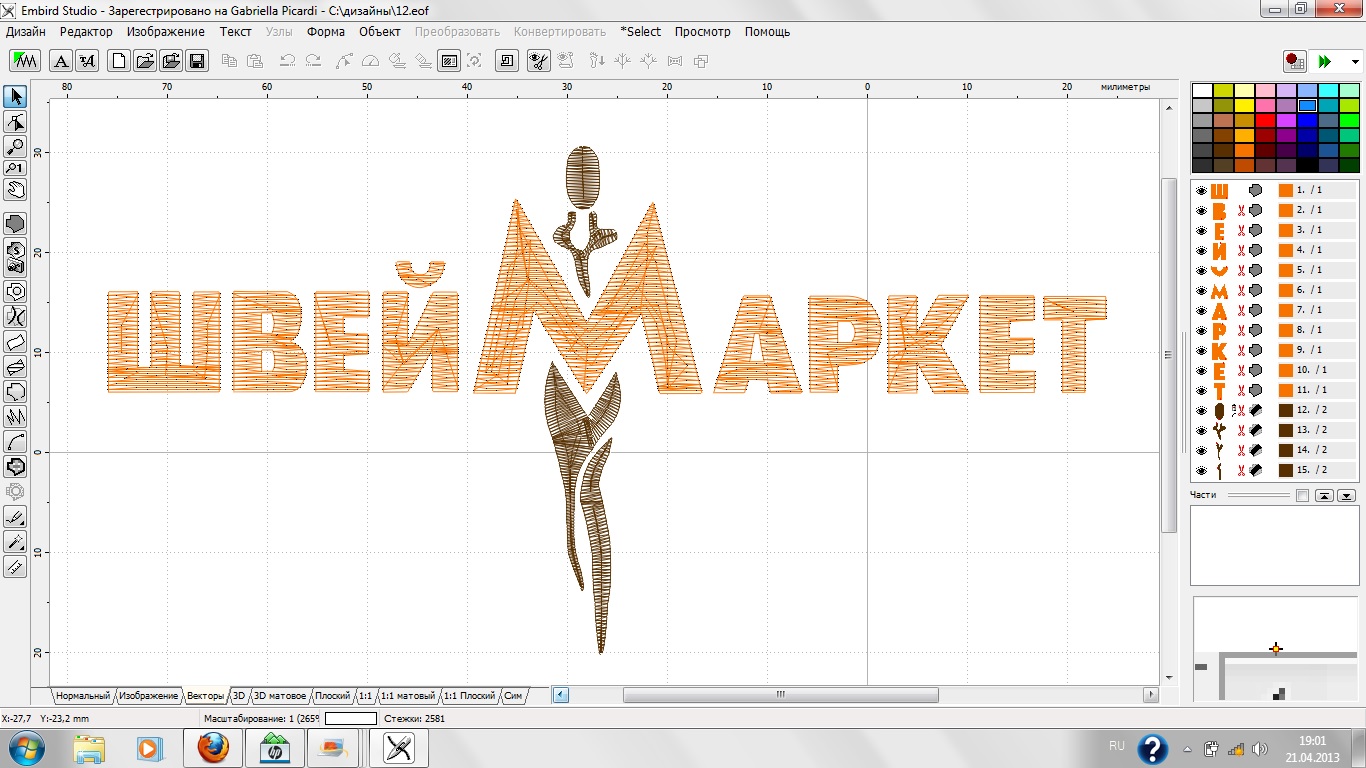Viewport: 1366px width, 768px height.
Task: Expand the Части panel down arrow
Action: coord(1347,496)
